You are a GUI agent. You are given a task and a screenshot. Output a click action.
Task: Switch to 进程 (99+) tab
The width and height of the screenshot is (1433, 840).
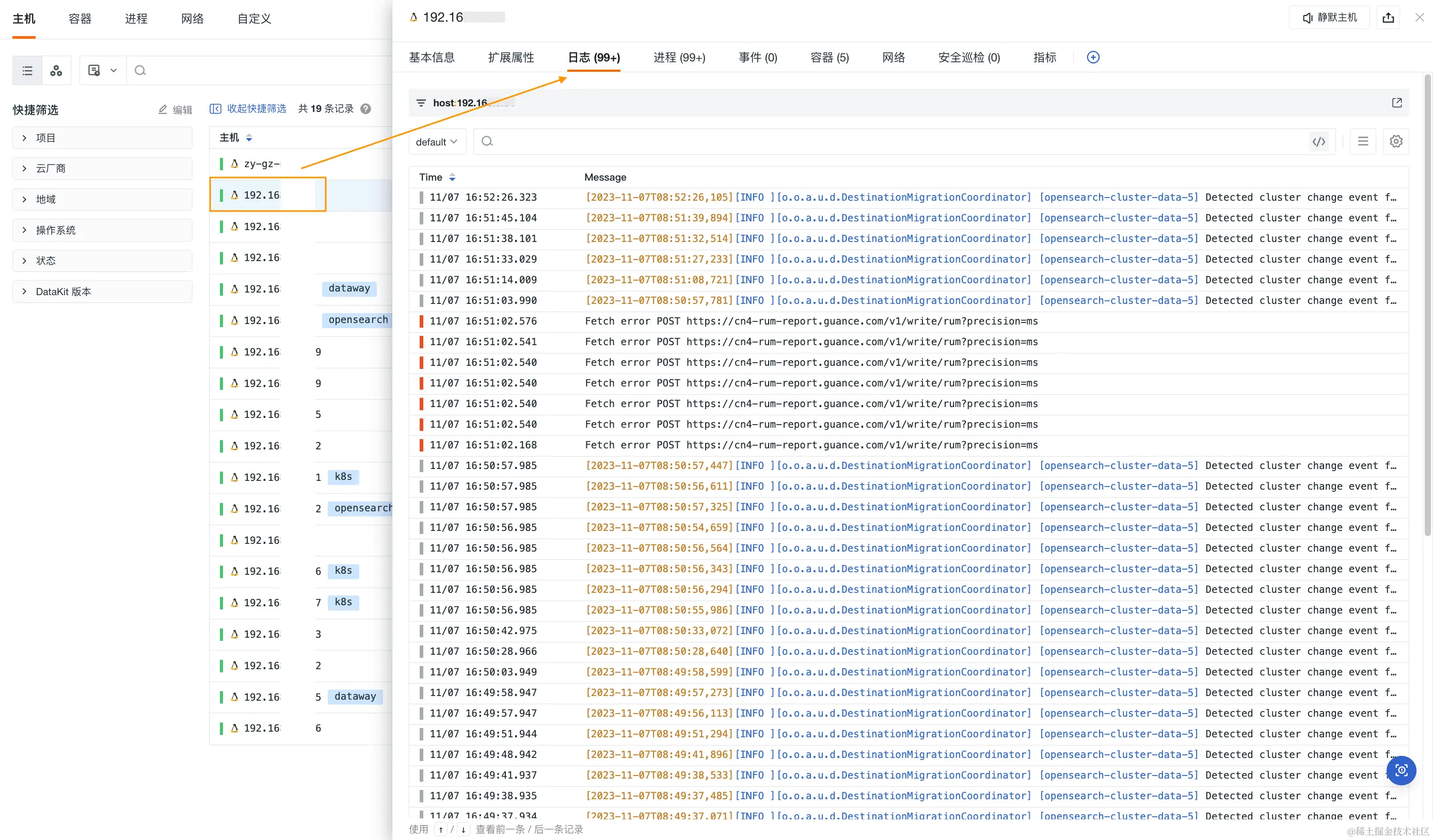[679, 57]
